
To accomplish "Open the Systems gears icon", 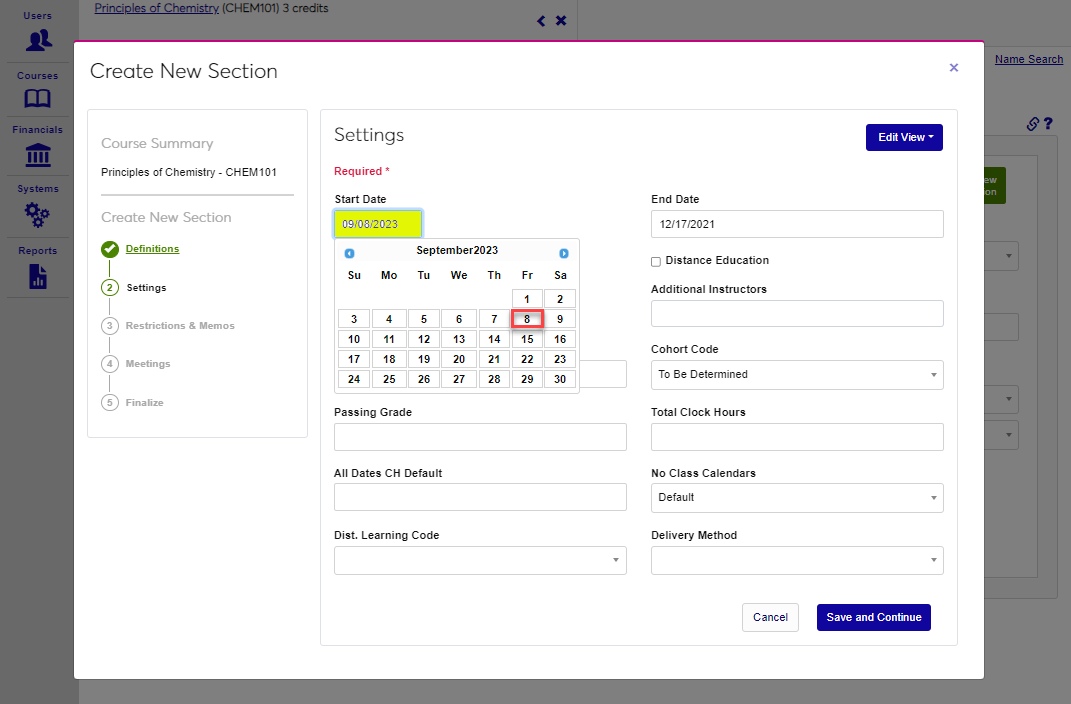I will click(x=38, y=214).
